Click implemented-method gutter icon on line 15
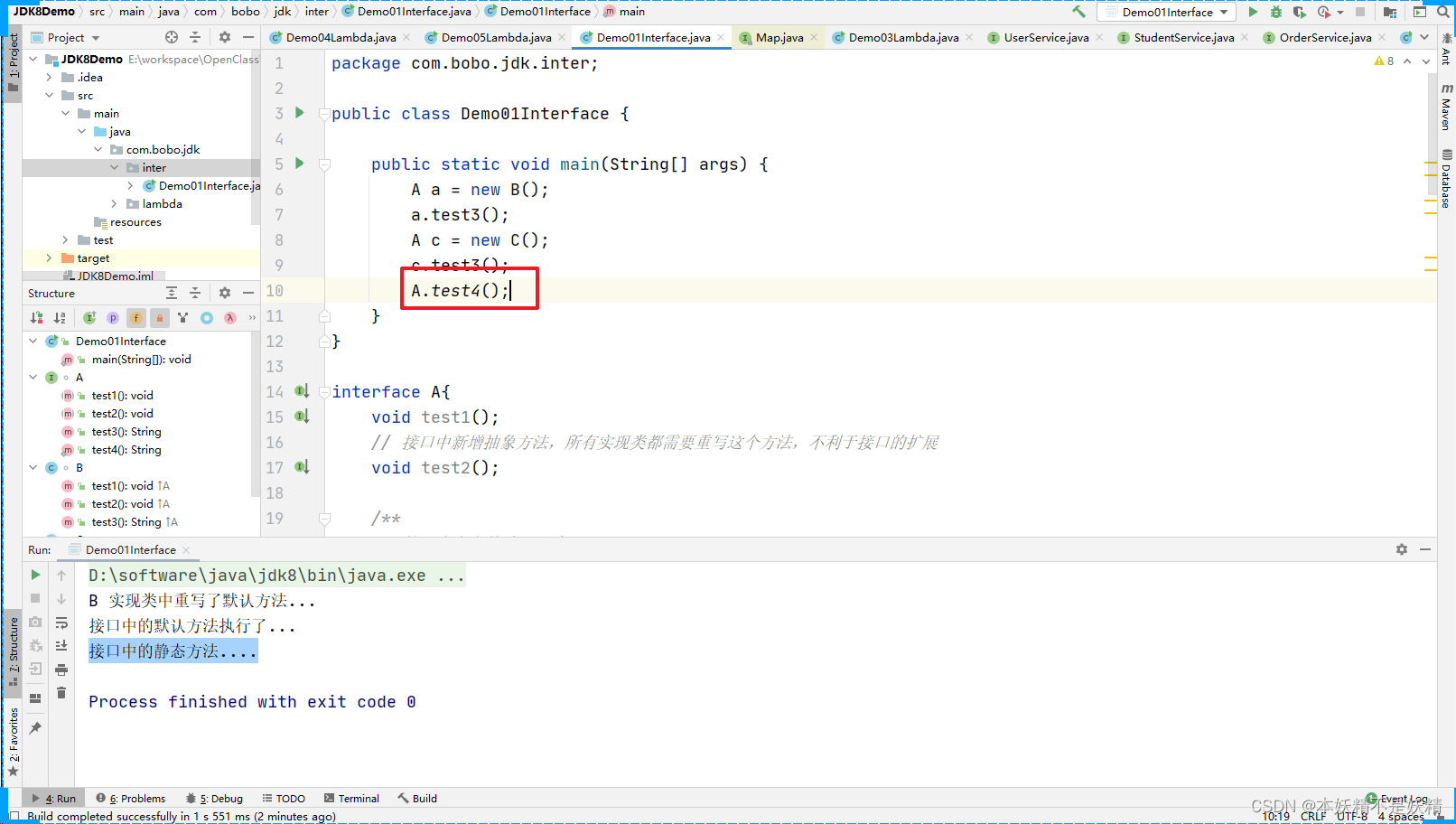This screenshot has height=824, width=1456. tap(302, 417)
